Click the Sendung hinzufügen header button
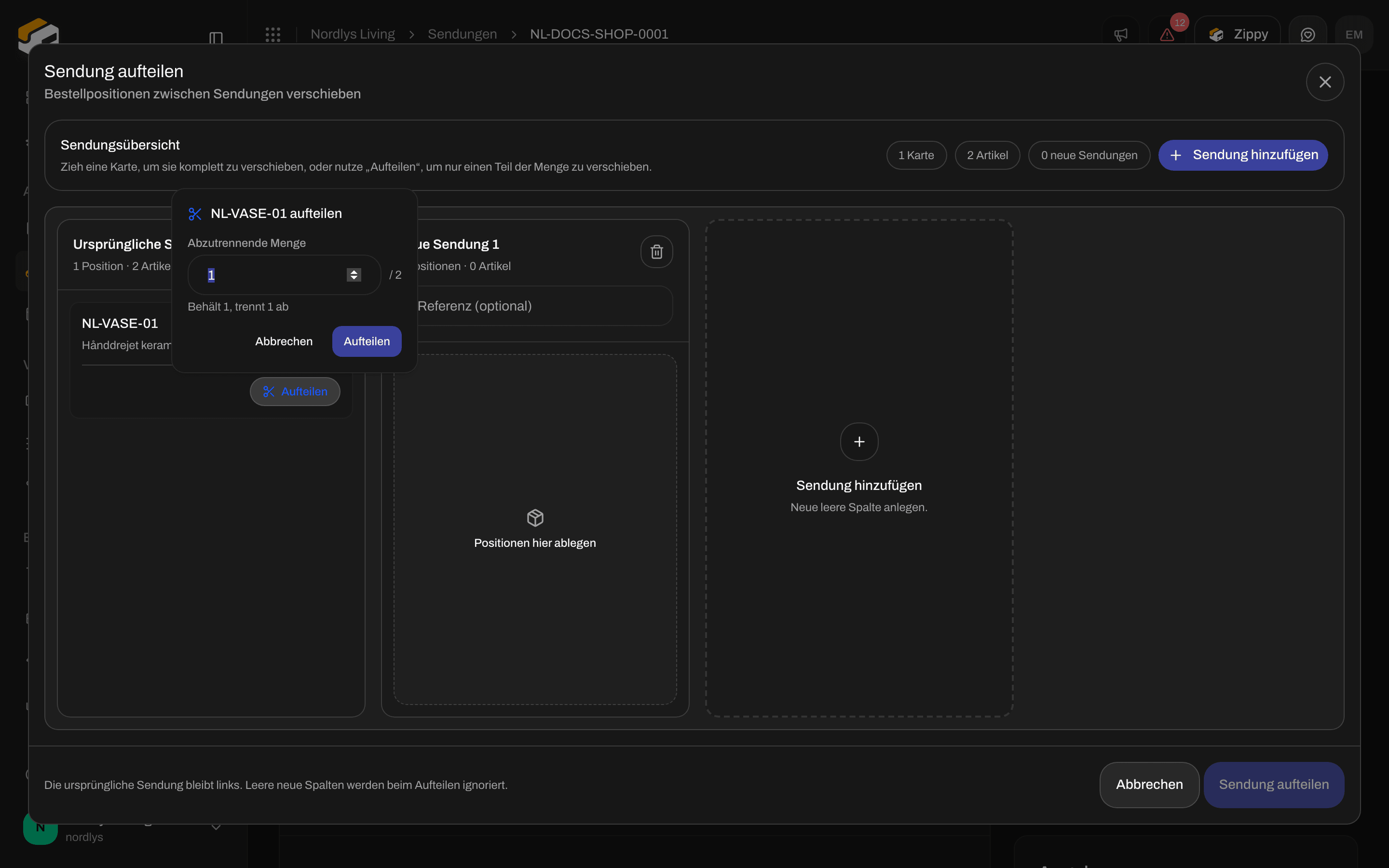The width and height of the screenshot is (1389, 868). point(1243,155)
